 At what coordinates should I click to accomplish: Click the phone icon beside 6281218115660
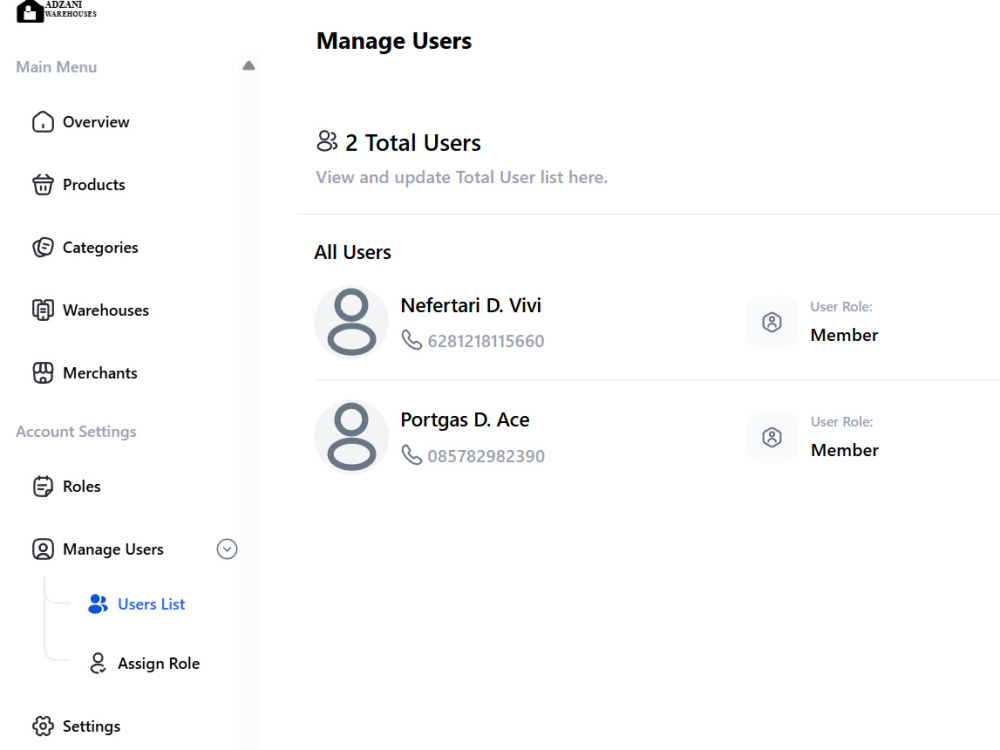pyautogui.click(x=411, y=340)
